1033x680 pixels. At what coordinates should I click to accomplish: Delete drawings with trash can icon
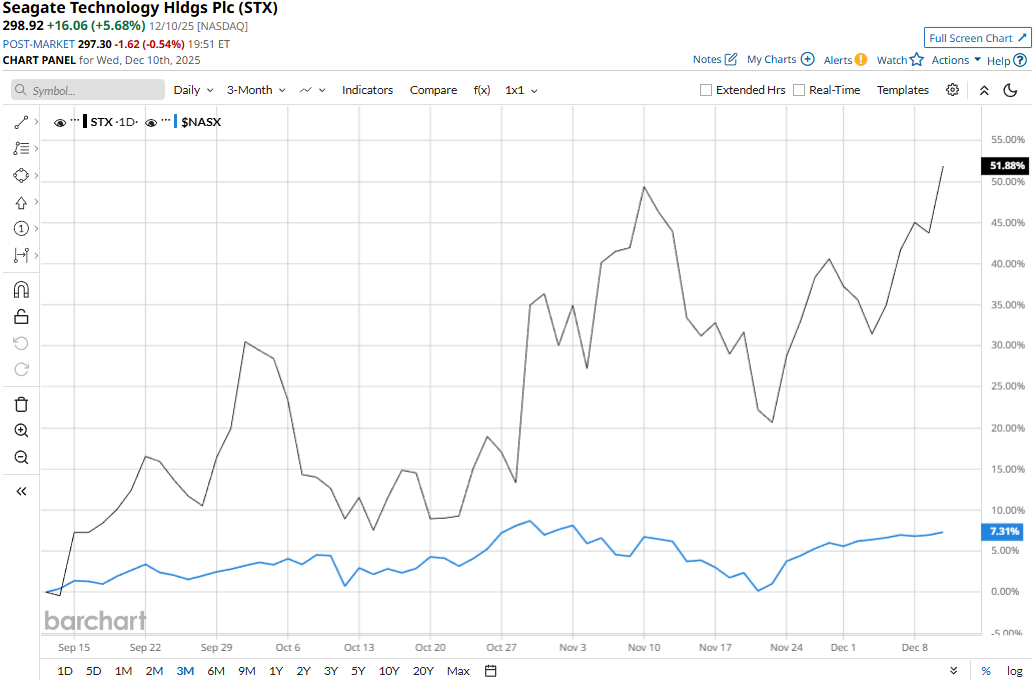pos(21,404)
